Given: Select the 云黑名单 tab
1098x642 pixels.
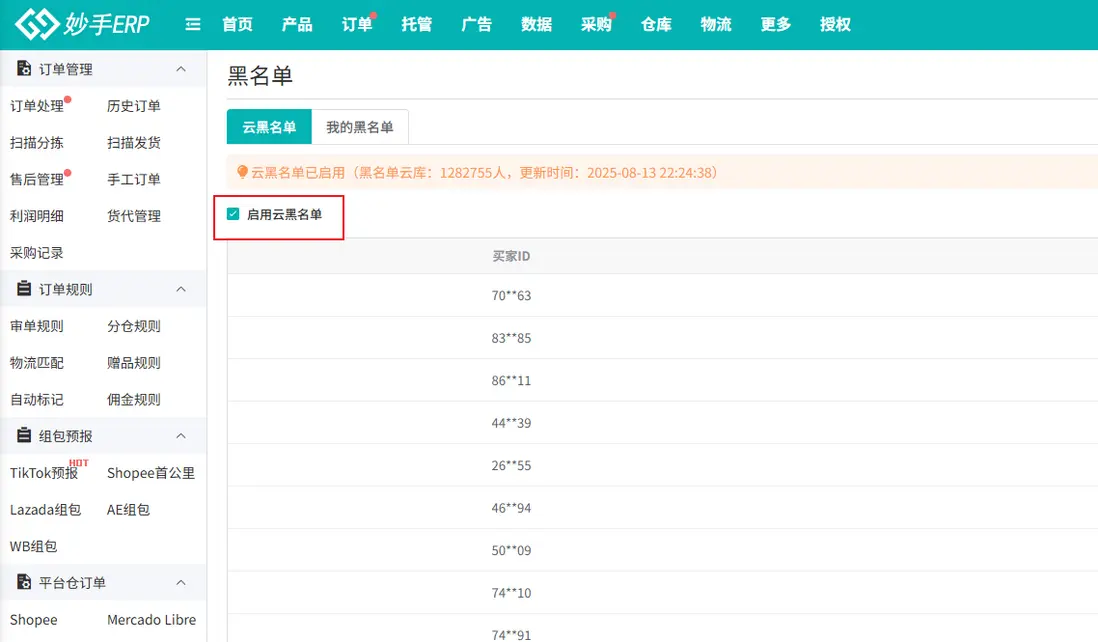Looking at the screenshot, I should [269, 127].
